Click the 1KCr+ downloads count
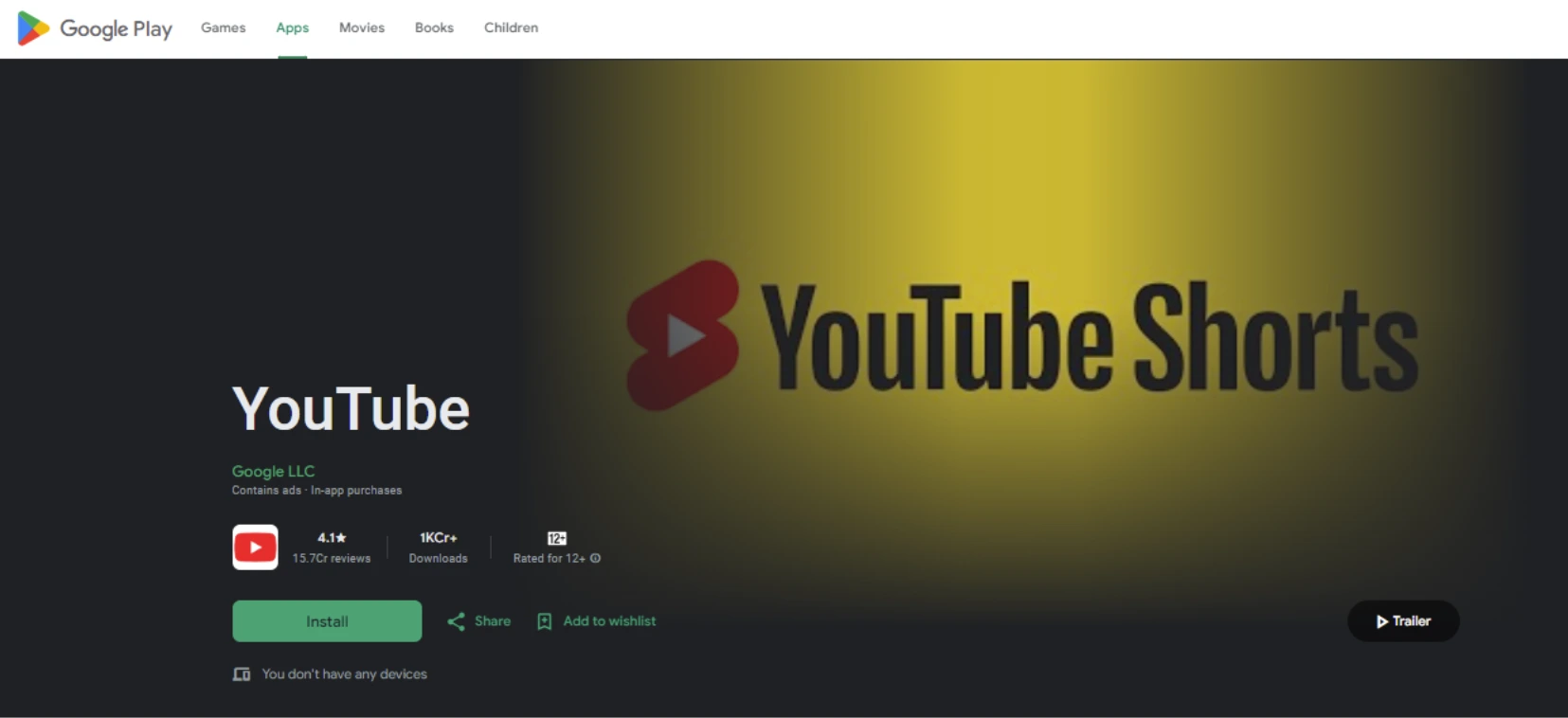 (x=439, y=537)
